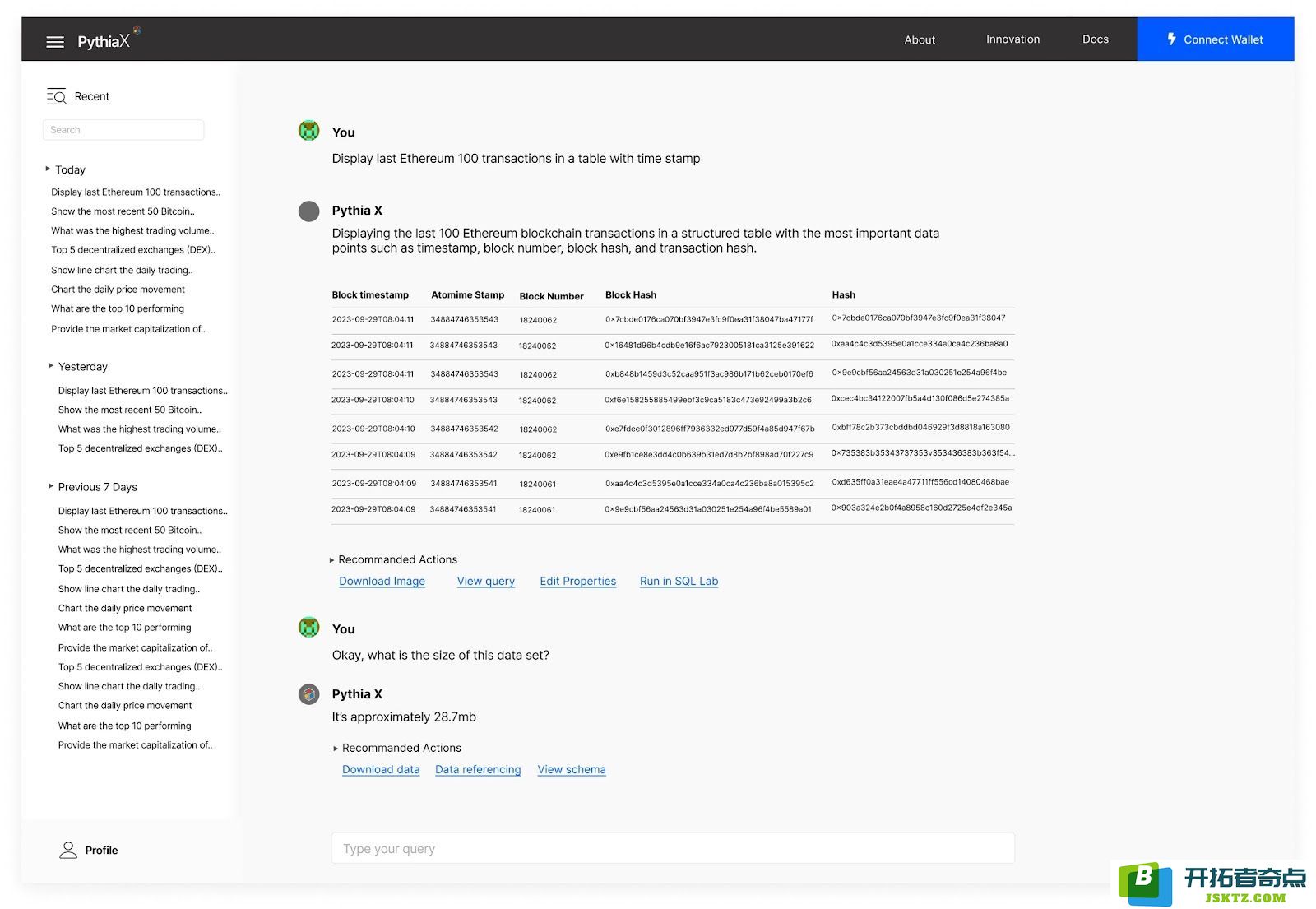Open Today's What are the top 10 performing

[118, 308]
